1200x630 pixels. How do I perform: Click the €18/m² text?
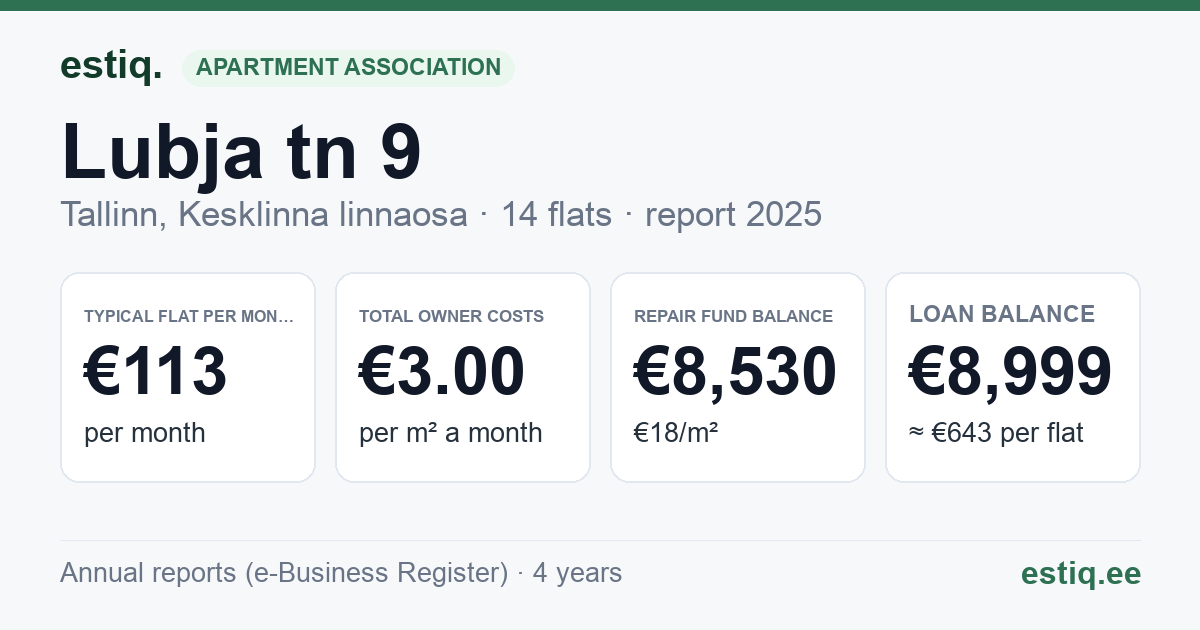tap(676, 433)
